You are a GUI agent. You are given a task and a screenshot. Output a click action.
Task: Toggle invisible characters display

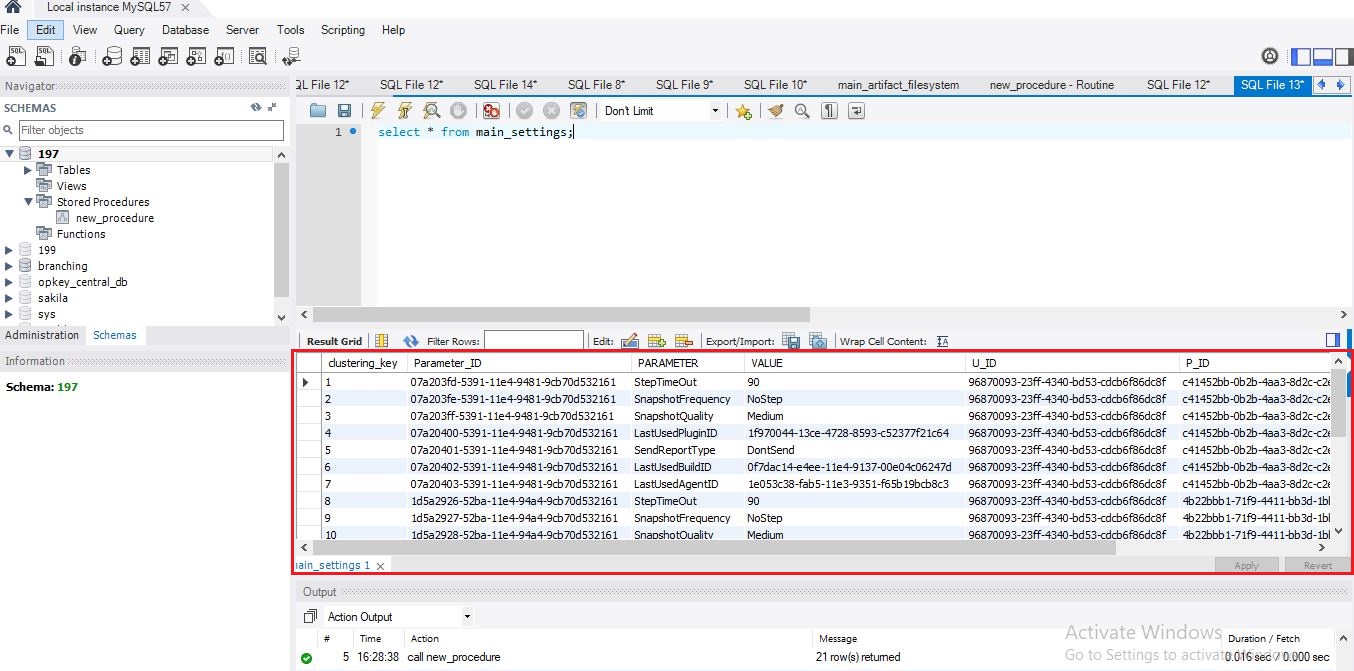(829, 111)
